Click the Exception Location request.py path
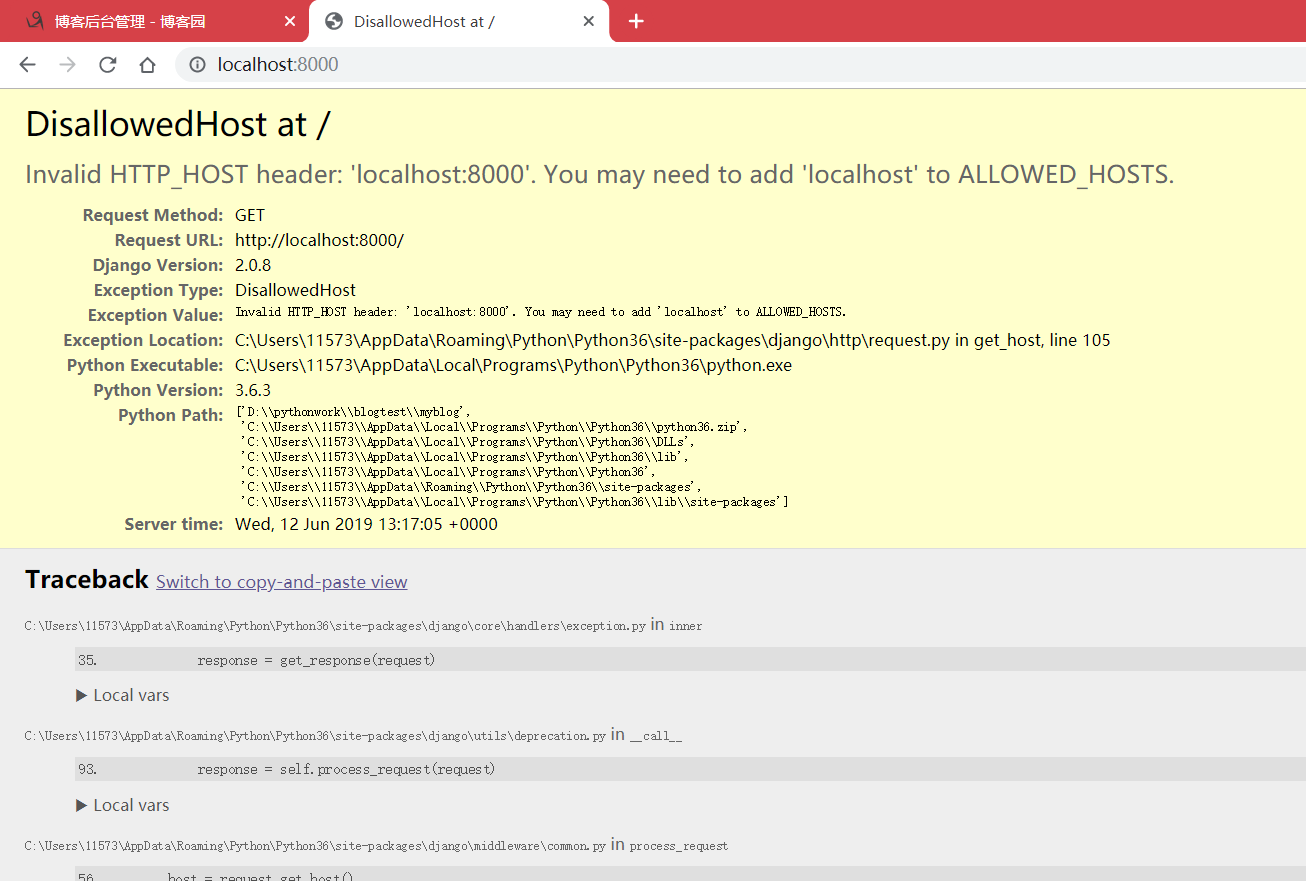1306x881 pixels. coord(673,340)
